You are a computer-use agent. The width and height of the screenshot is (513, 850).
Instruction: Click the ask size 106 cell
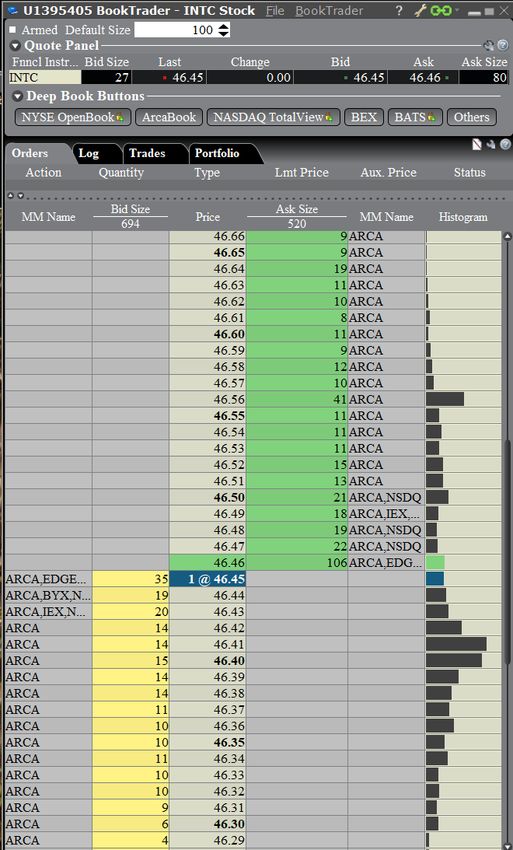(297, 563)
